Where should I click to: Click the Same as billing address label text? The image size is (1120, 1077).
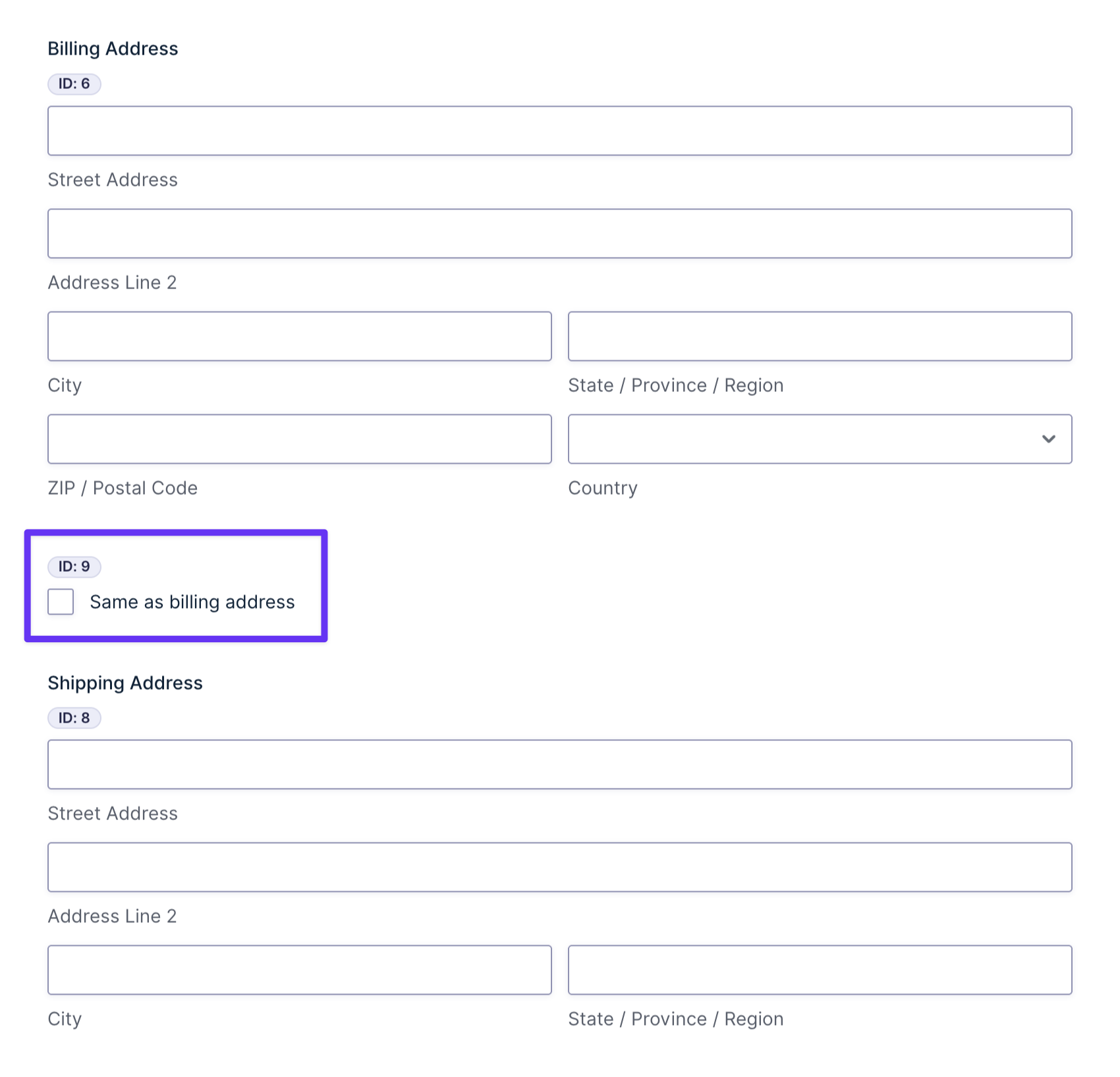click(192, 602)
